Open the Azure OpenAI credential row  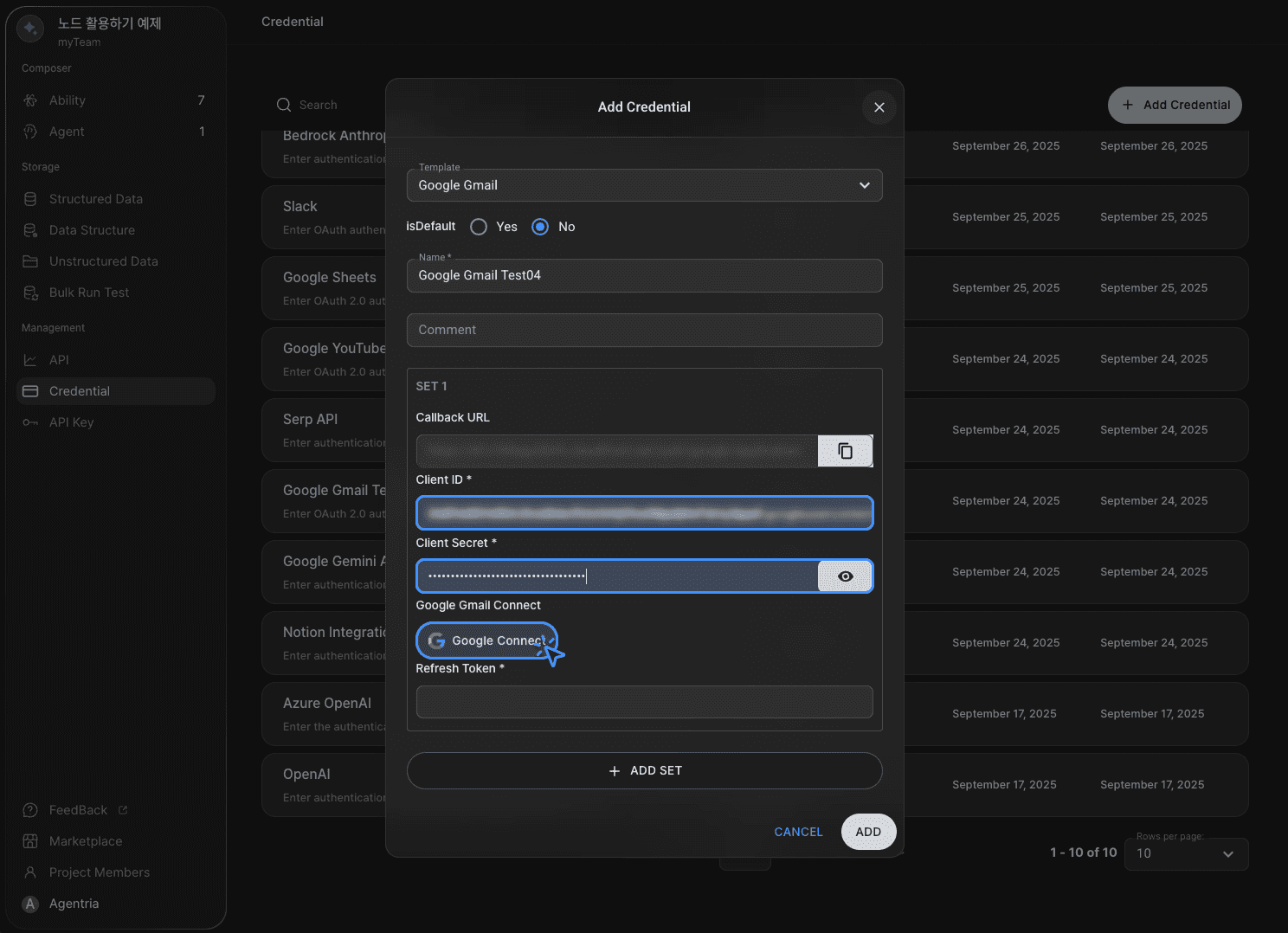(755, 714)
